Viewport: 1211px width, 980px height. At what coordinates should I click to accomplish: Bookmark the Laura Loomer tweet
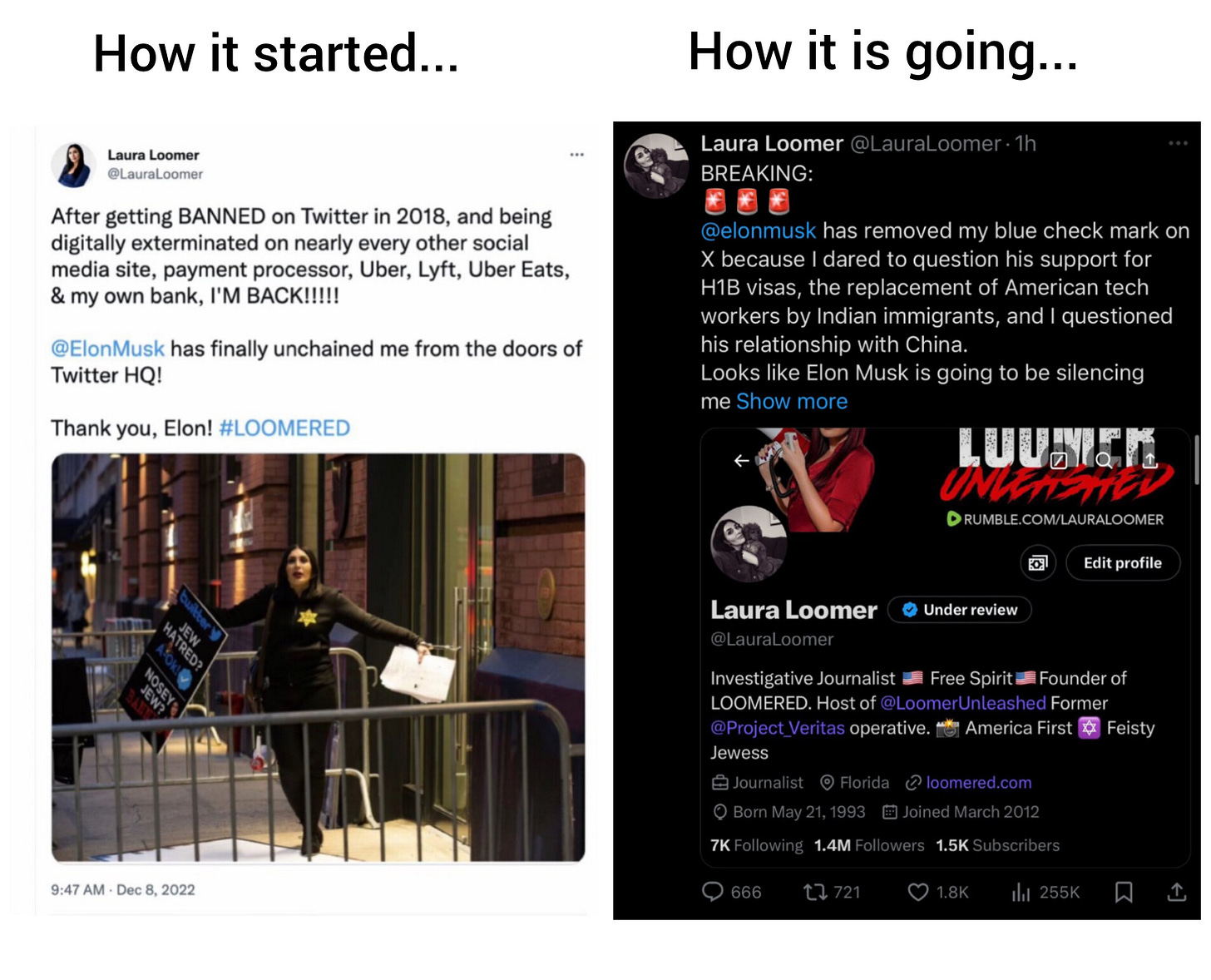(1124, 892)
